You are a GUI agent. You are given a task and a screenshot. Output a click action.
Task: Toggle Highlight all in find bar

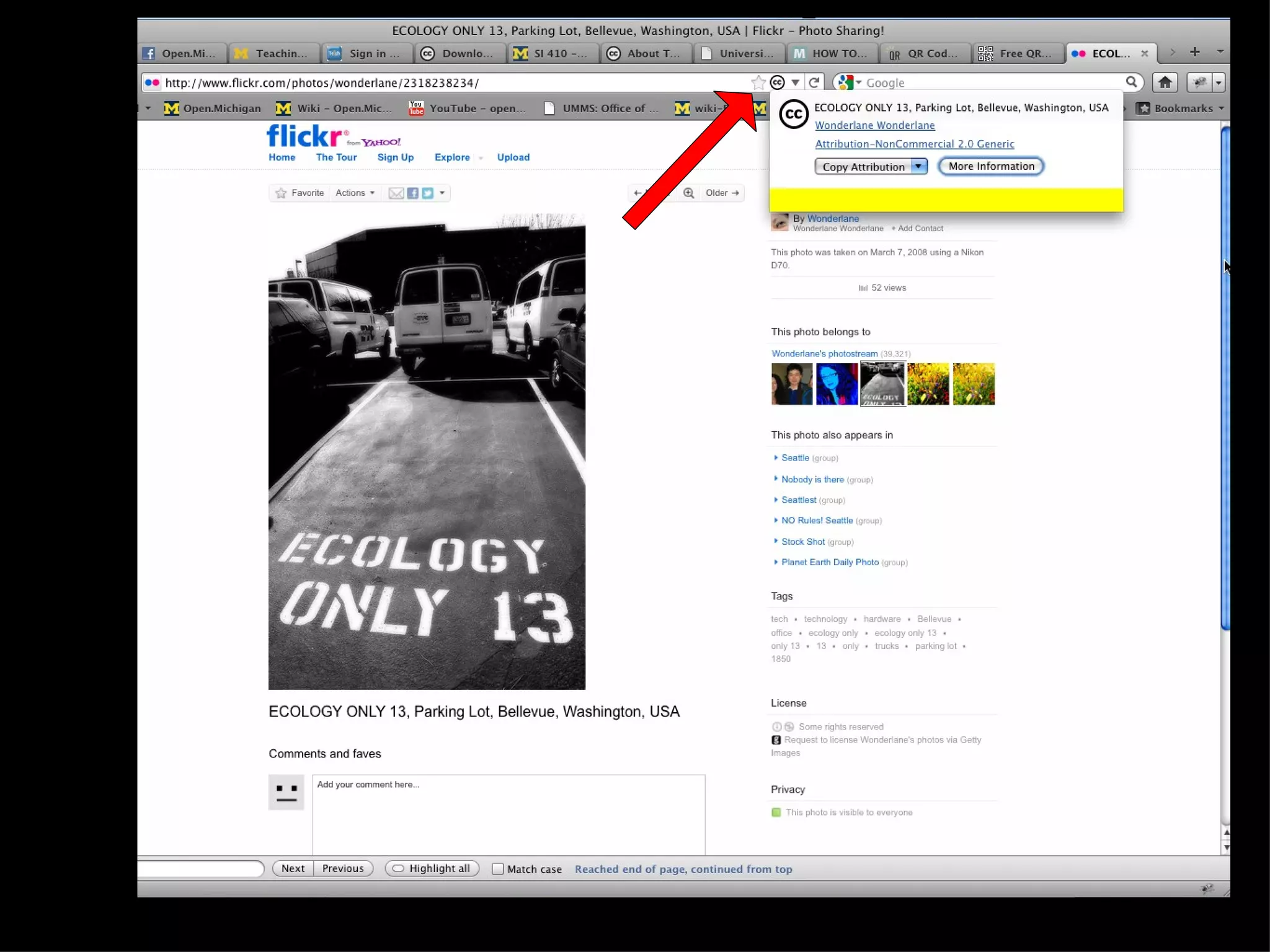(x=432, y=868)
